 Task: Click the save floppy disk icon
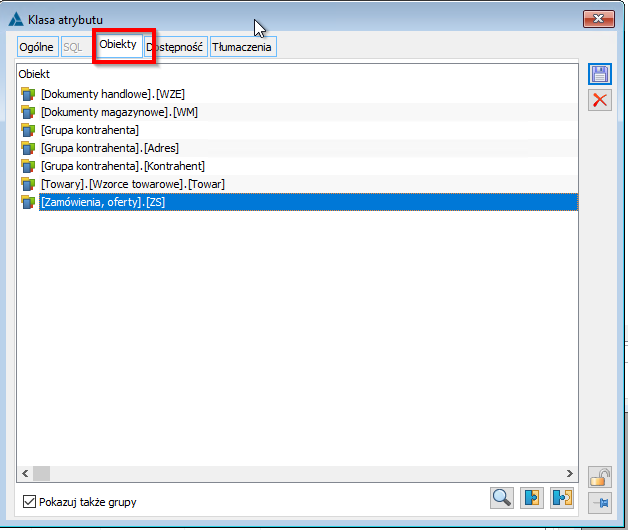599,74
